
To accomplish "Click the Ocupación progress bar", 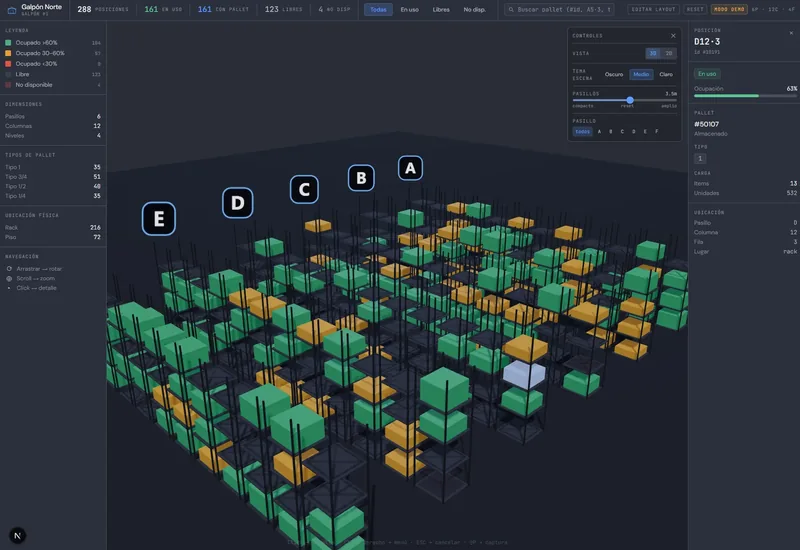I will (x=745, y=96).
